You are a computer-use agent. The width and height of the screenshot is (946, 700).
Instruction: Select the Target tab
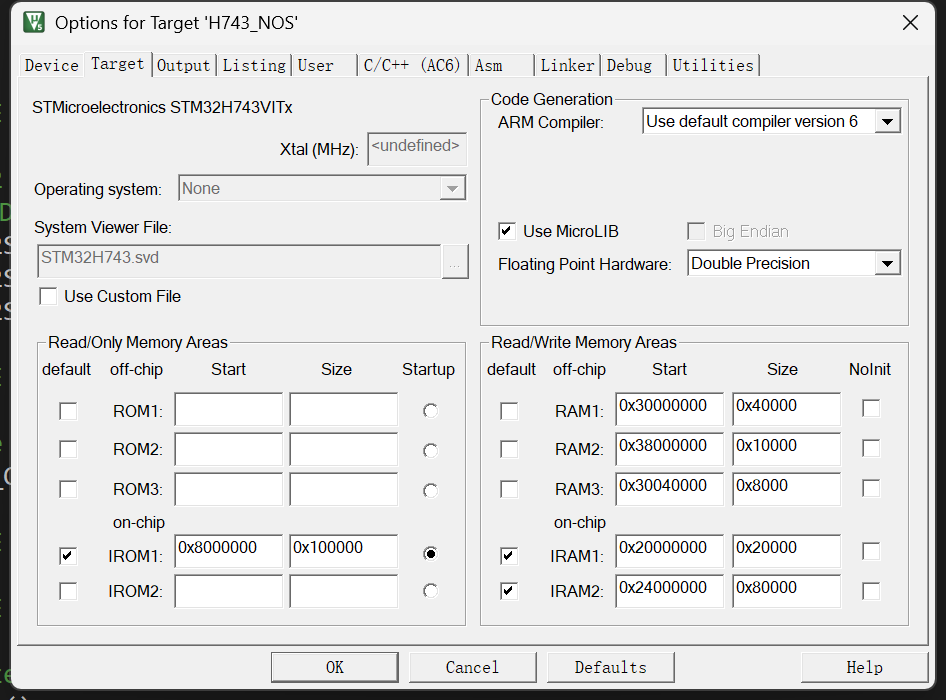click(x=118, y=63)
